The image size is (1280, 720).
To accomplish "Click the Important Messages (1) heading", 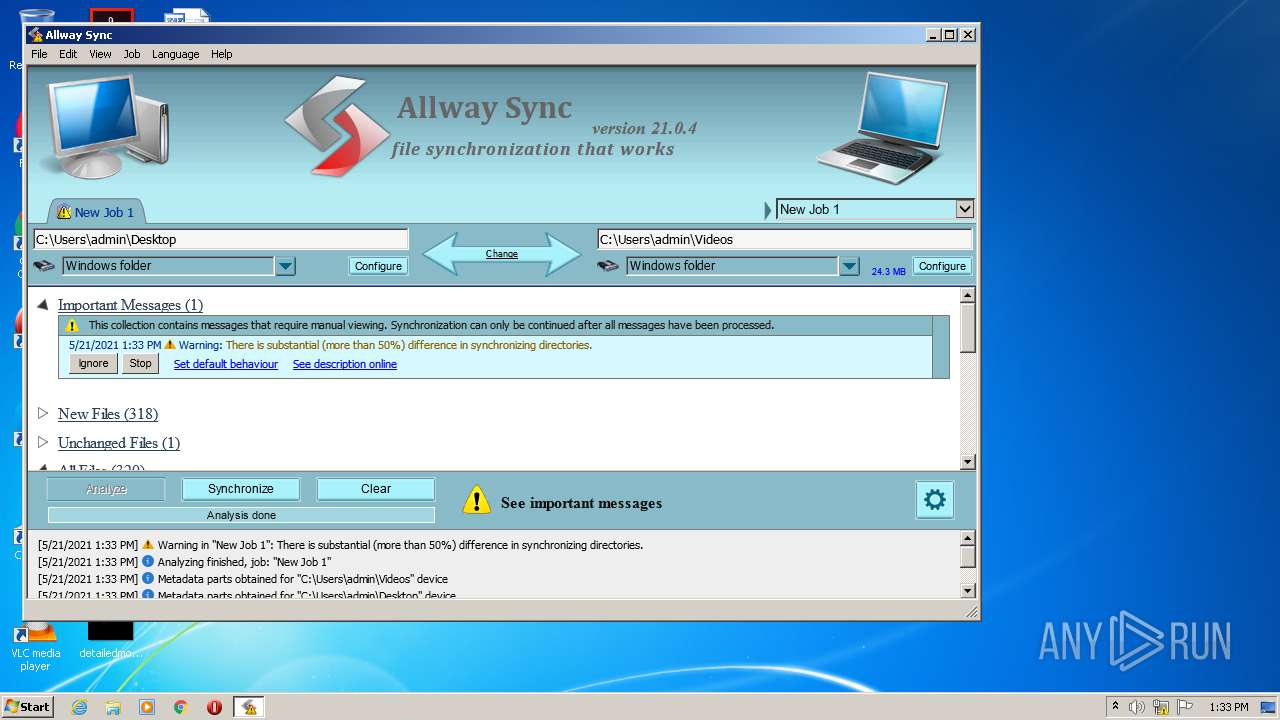I will pos(130,305).
